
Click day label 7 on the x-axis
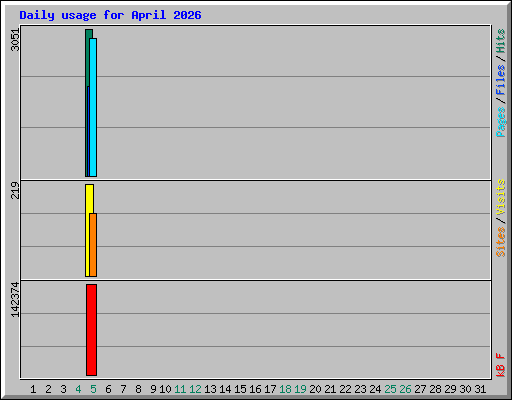[x=123, y=389]
